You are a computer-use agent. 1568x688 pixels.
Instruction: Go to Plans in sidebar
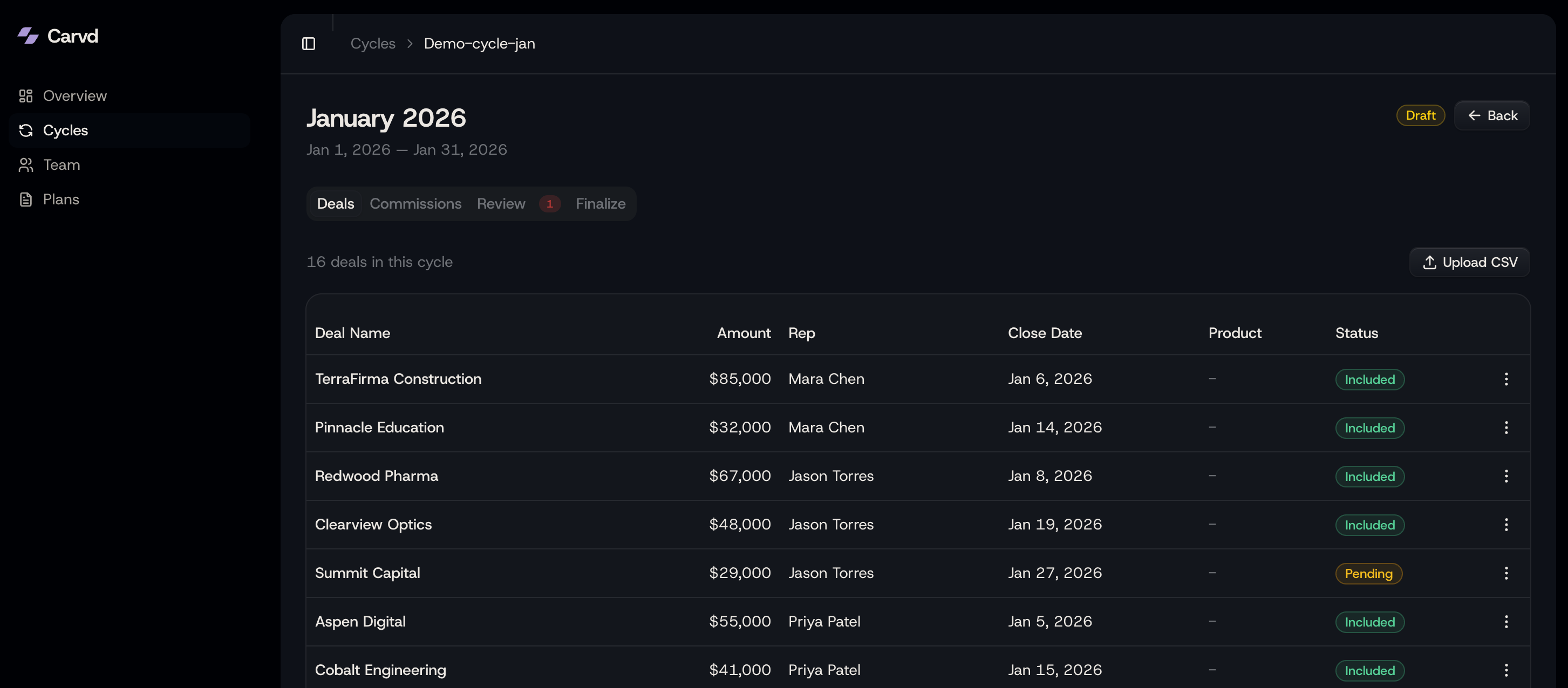61,199
